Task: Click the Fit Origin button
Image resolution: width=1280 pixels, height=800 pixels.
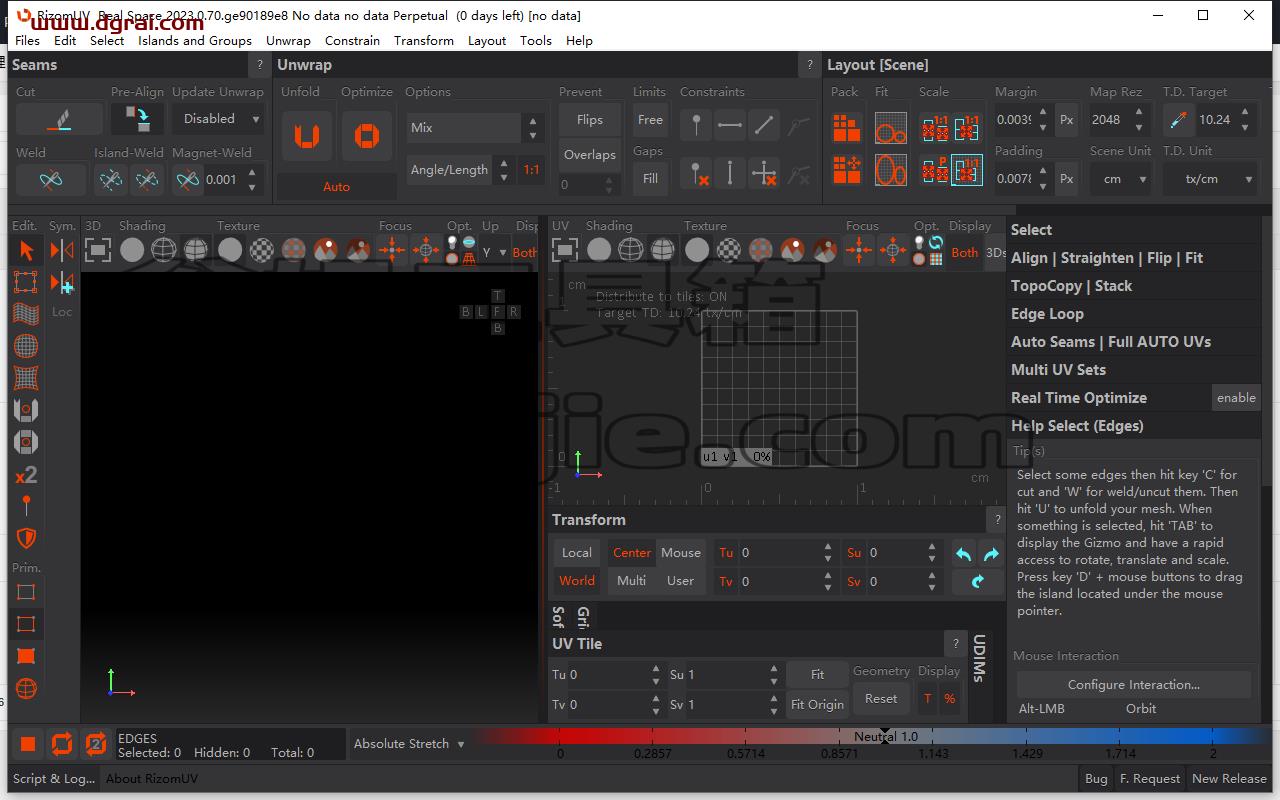Action: pyautogui.click(x=817, y=704)
